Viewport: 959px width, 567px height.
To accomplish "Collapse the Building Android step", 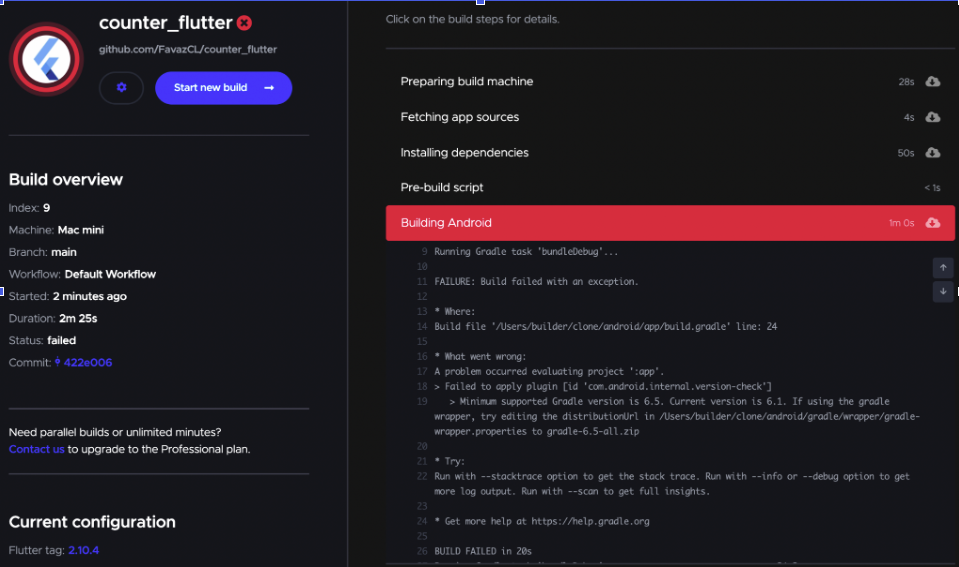I will tap(670, 223).
